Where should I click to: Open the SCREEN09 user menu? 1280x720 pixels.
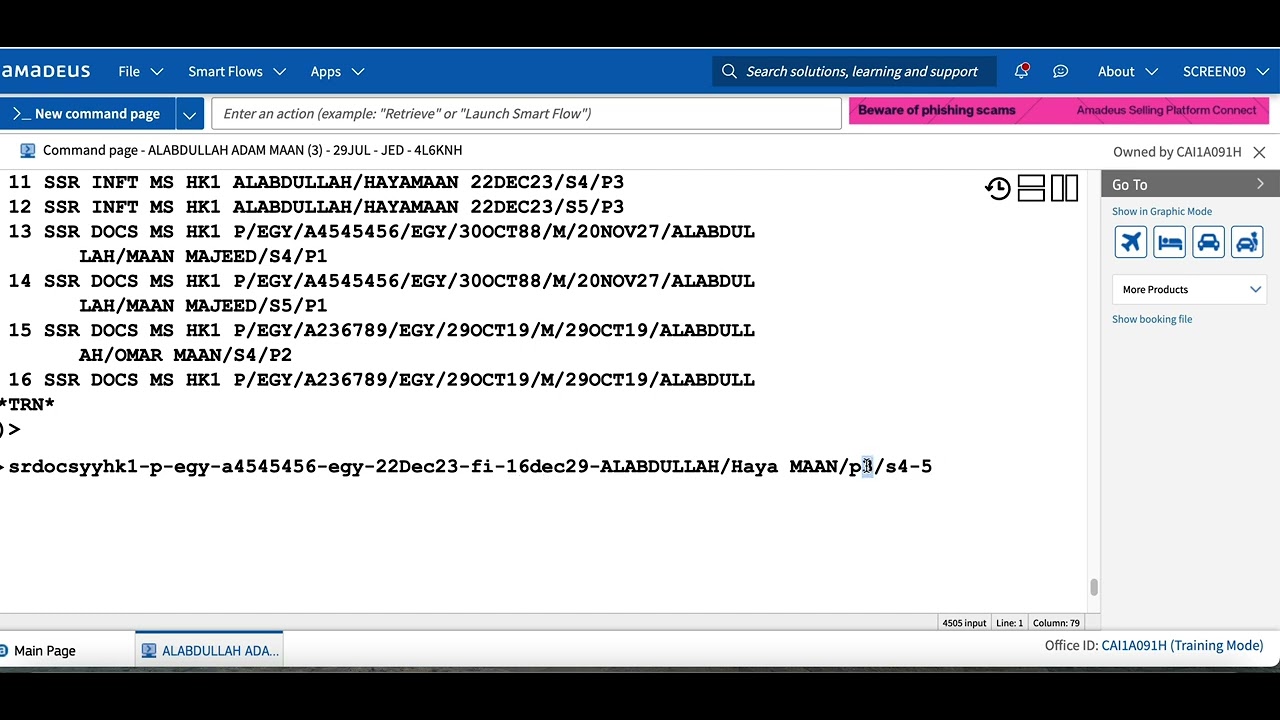click(1224, 71)
